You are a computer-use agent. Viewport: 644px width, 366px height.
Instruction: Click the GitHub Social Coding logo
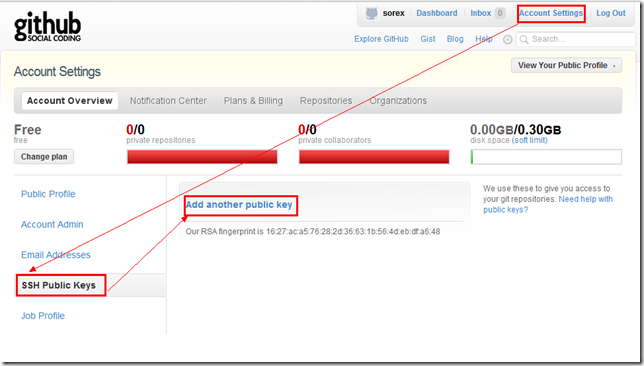pyautogui.click(x=48, y=26)
